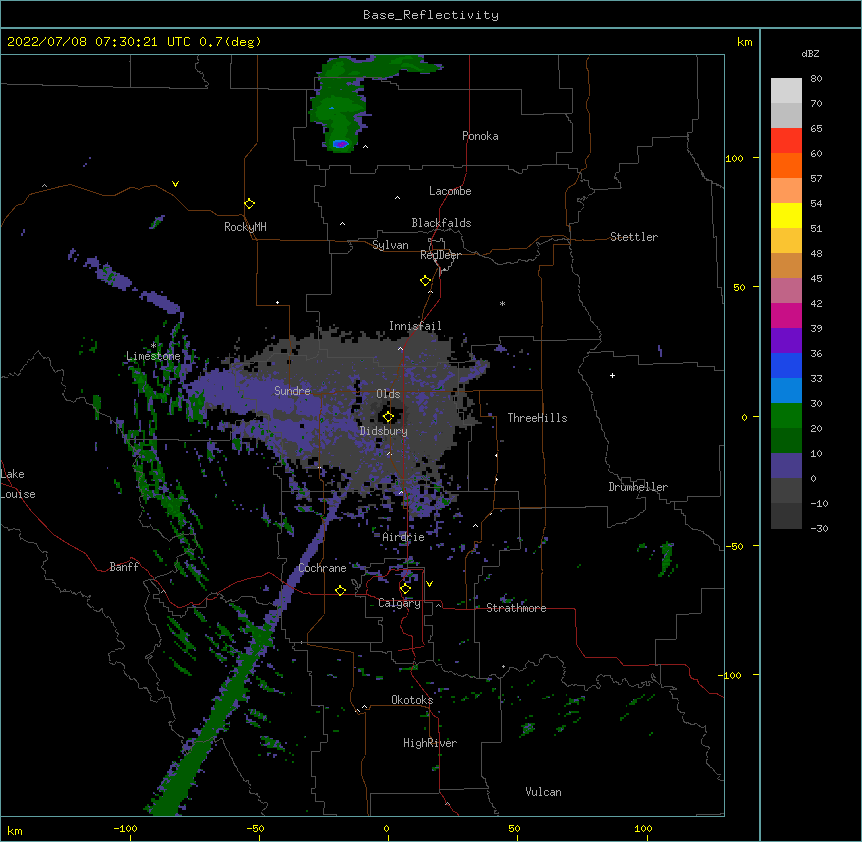Click the Blackfalds city label
862x842 pixels.
[x=441, y=223]
